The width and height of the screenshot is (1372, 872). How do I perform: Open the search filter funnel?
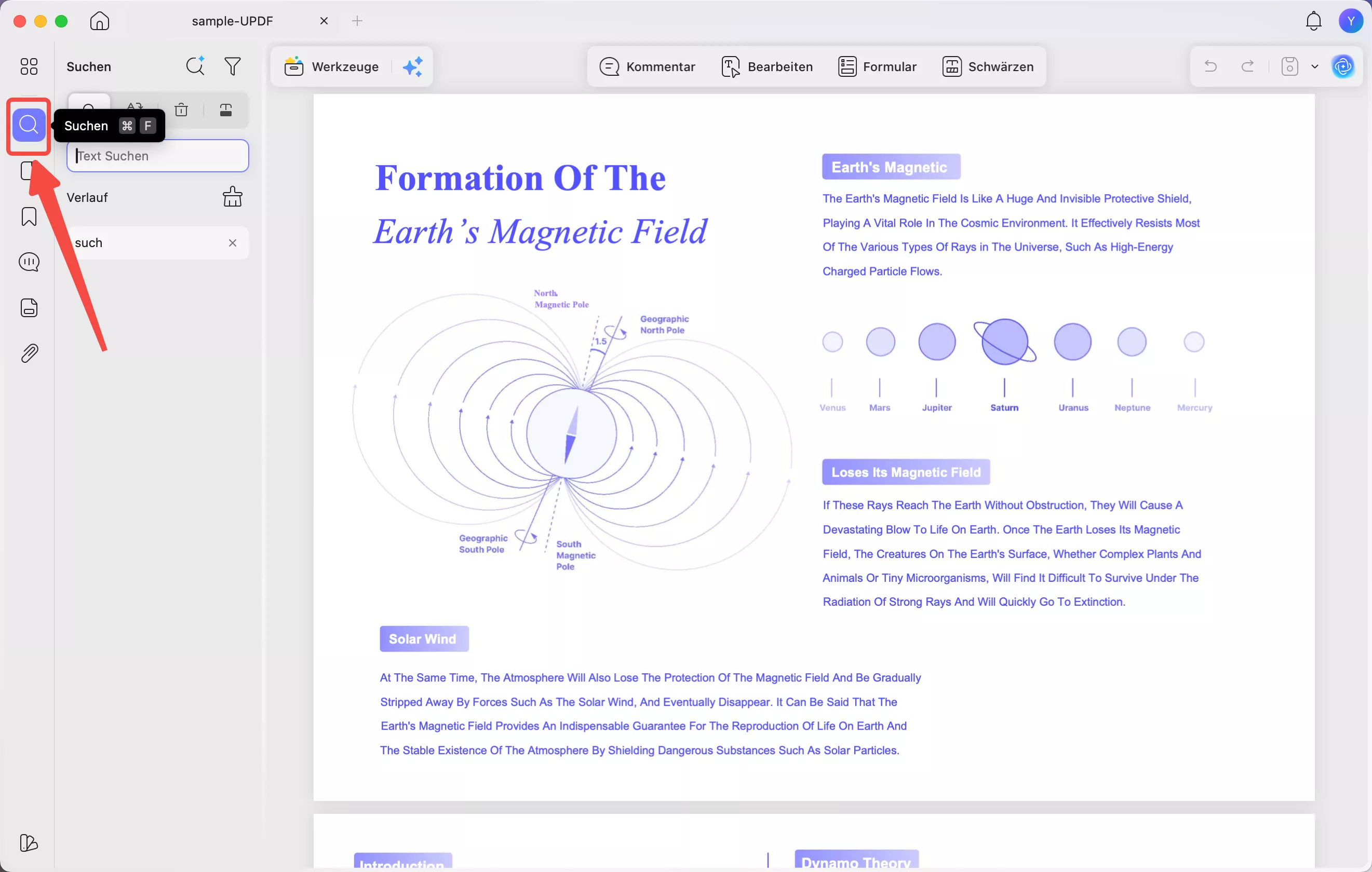tap(233, 66)
